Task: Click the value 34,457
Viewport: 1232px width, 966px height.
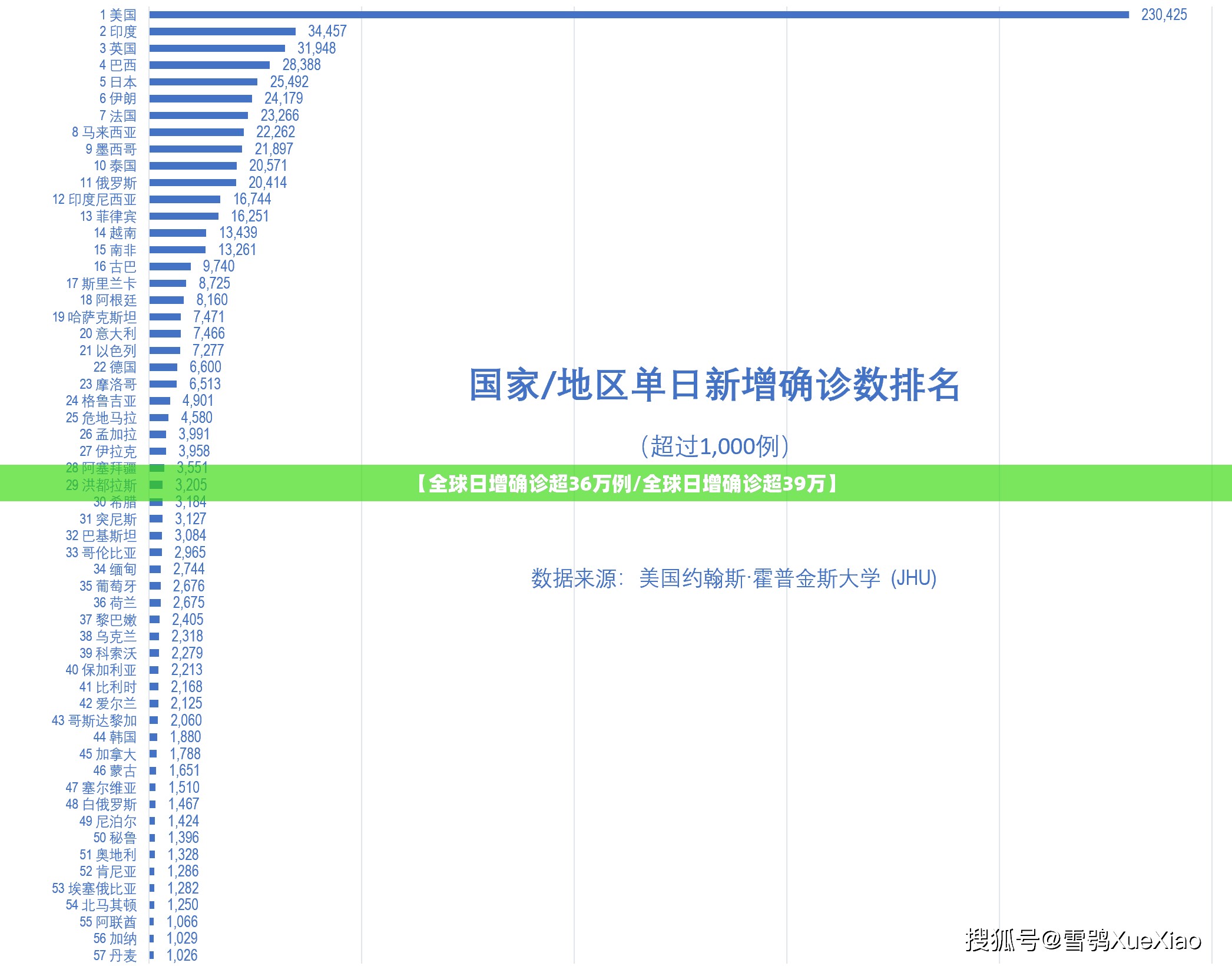Action: pyautogui.click(x=327, y=31)
